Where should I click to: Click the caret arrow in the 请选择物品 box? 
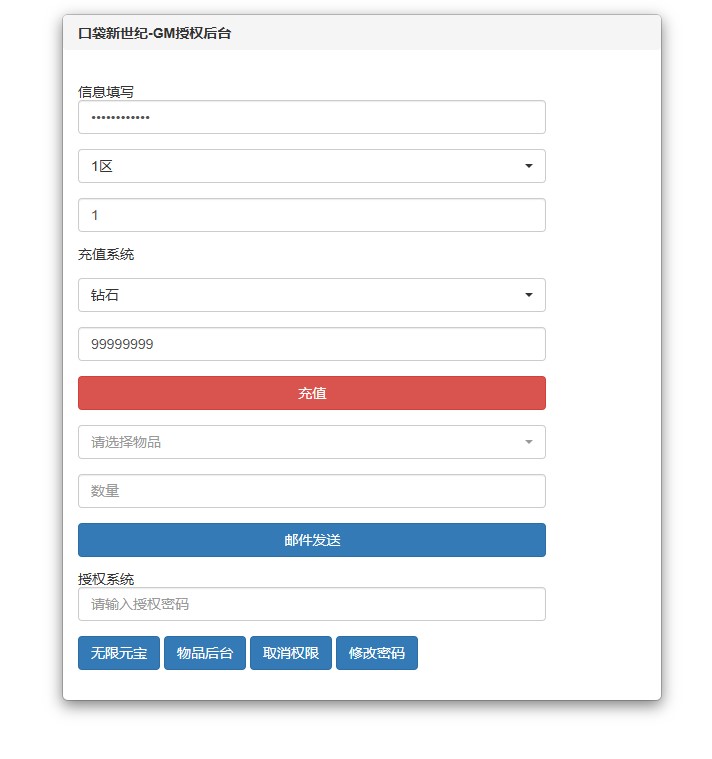click(x=528, y=442)
